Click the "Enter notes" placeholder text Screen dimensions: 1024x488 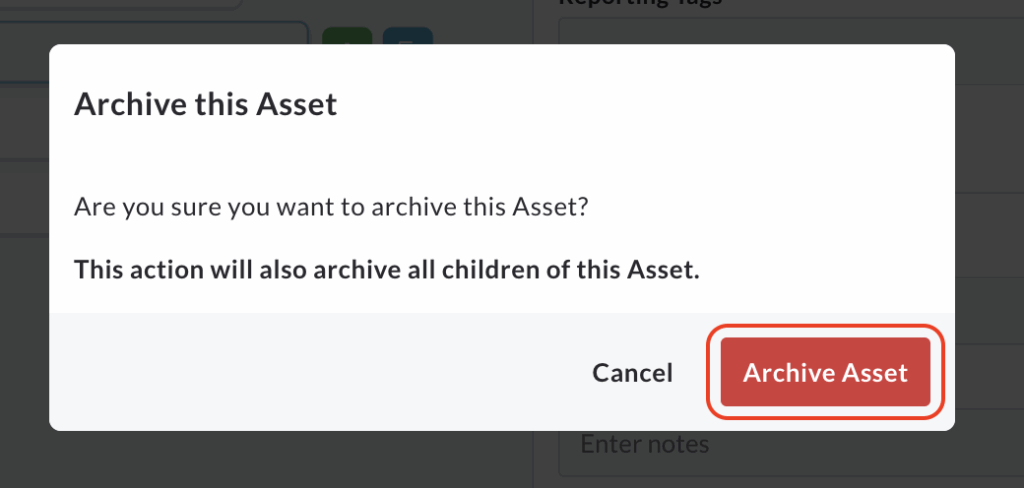[x=645, y=444]
